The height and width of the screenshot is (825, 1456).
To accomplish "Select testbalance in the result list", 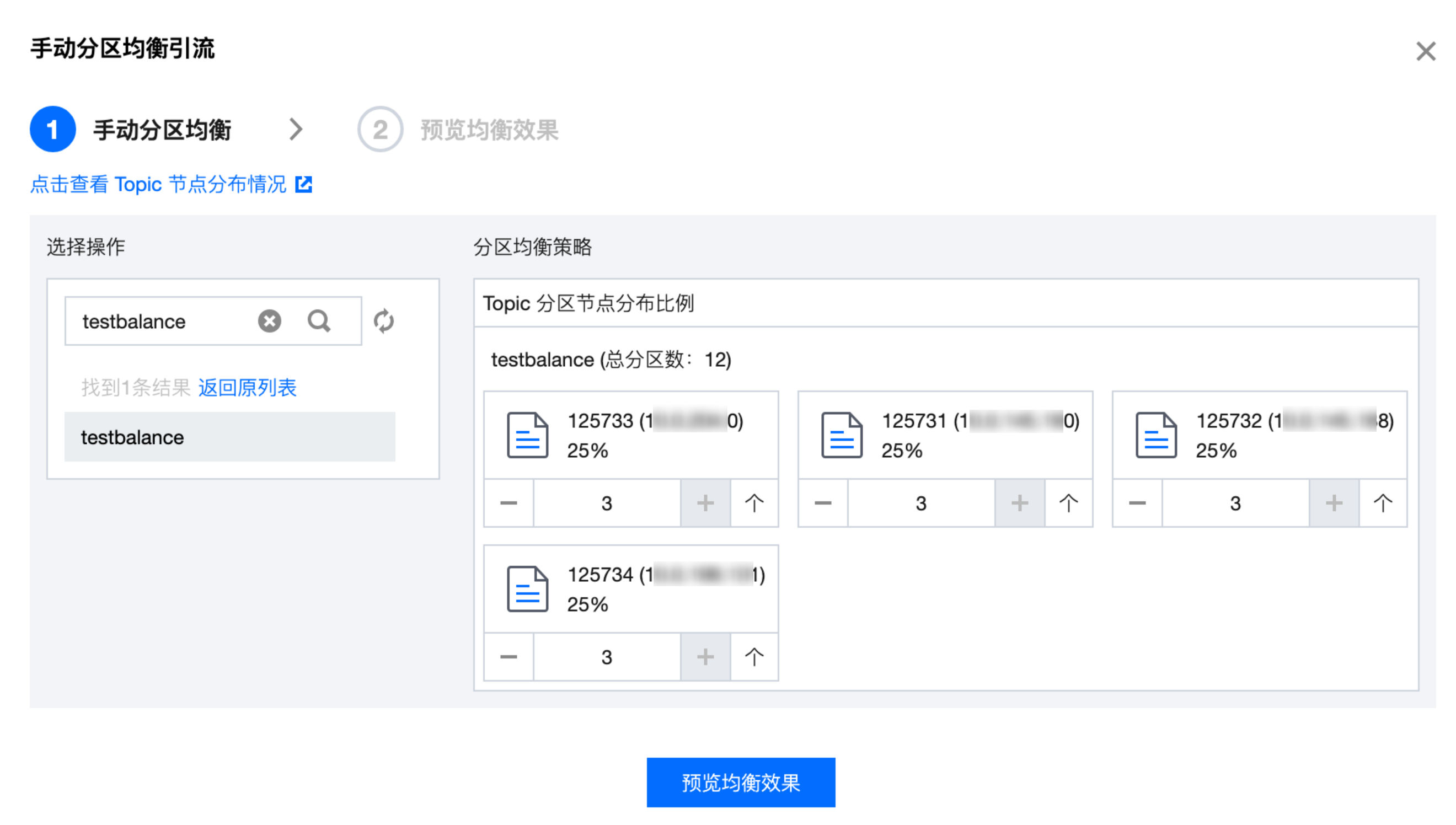I will (x=229, y=437).
